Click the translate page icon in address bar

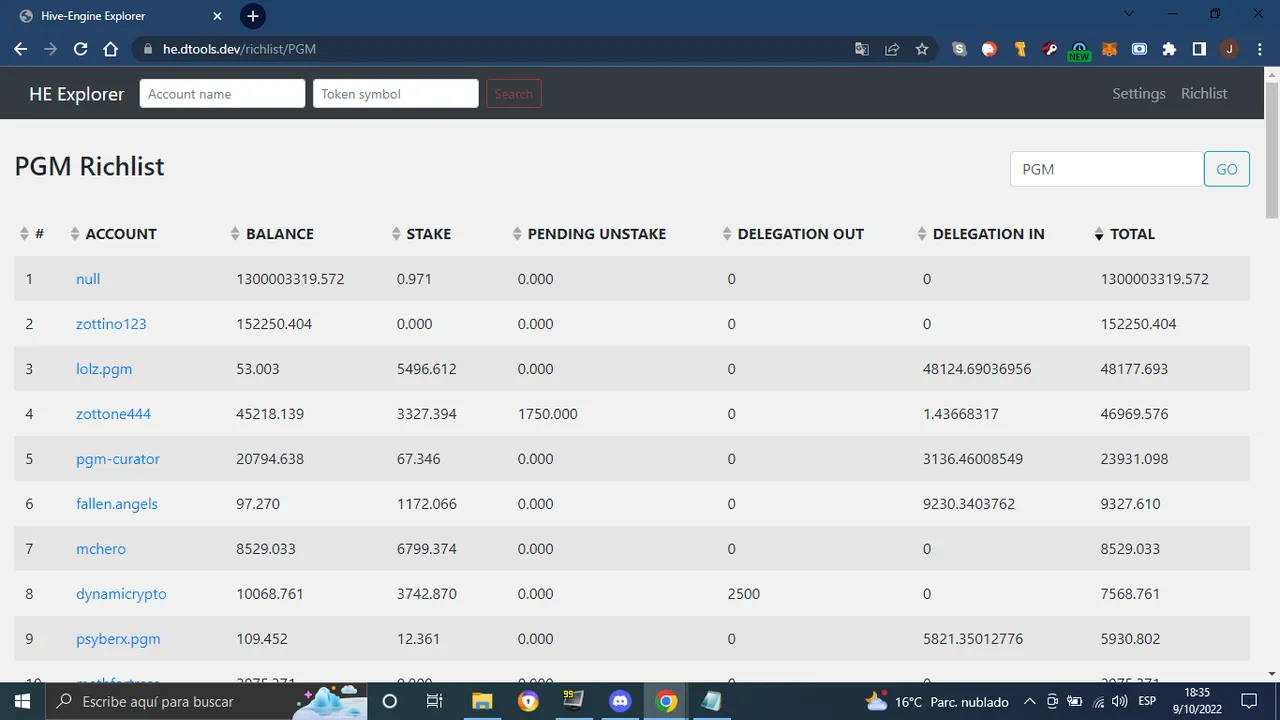862,49
